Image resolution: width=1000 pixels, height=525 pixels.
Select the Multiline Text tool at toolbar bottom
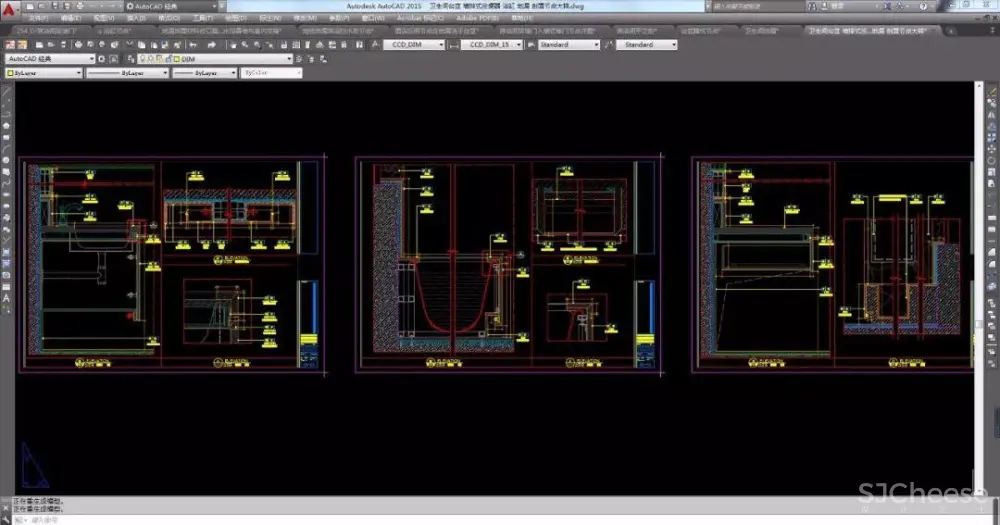(x=7, y=298)
